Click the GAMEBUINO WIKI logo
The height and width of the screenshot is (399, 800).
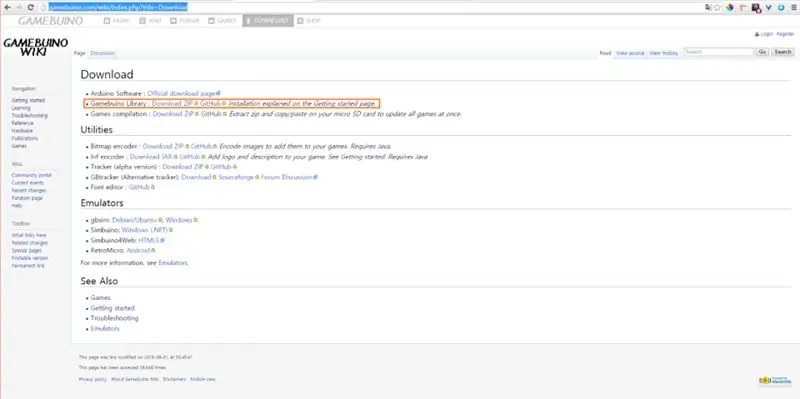click(x=35, y=47)
